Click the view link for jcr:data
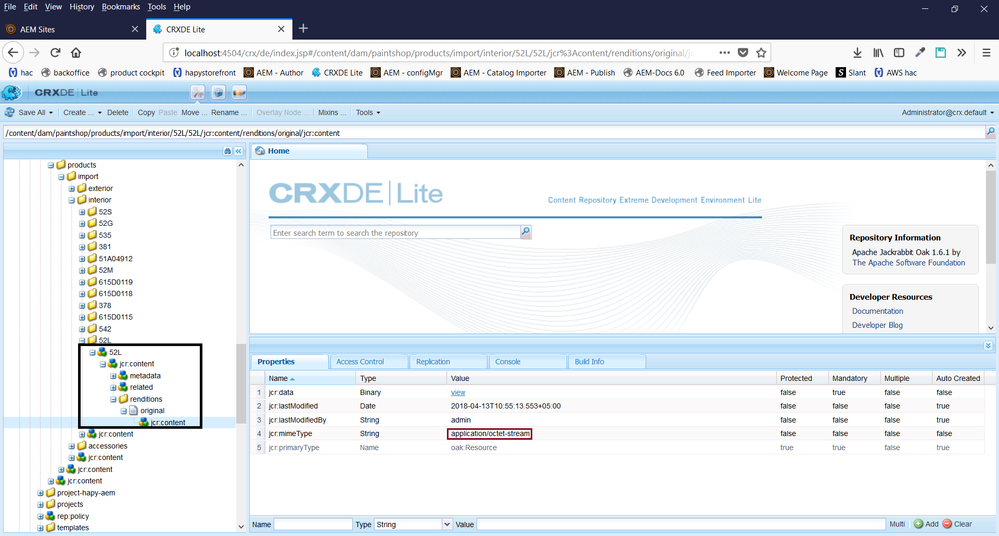 click(458, 393)
